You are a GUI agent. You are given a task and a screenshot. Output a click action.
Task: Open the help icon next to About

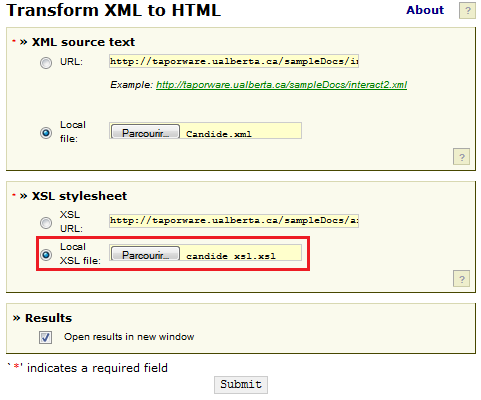(467, 10)
